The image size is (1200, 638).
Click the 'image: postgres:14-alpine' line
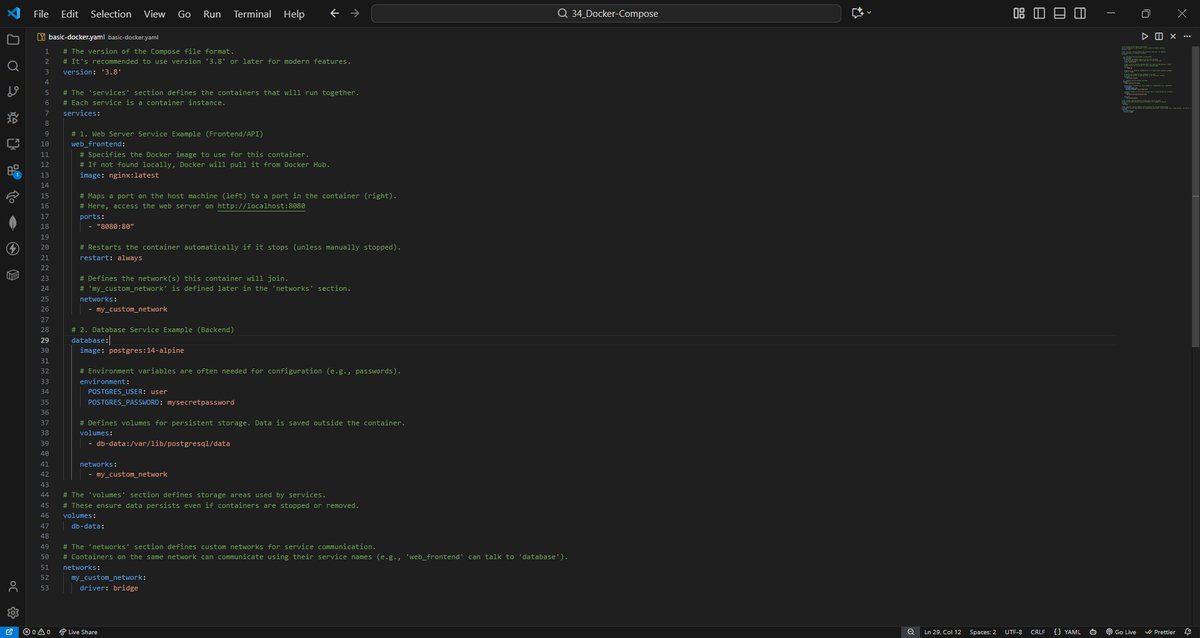pos(132,351)
